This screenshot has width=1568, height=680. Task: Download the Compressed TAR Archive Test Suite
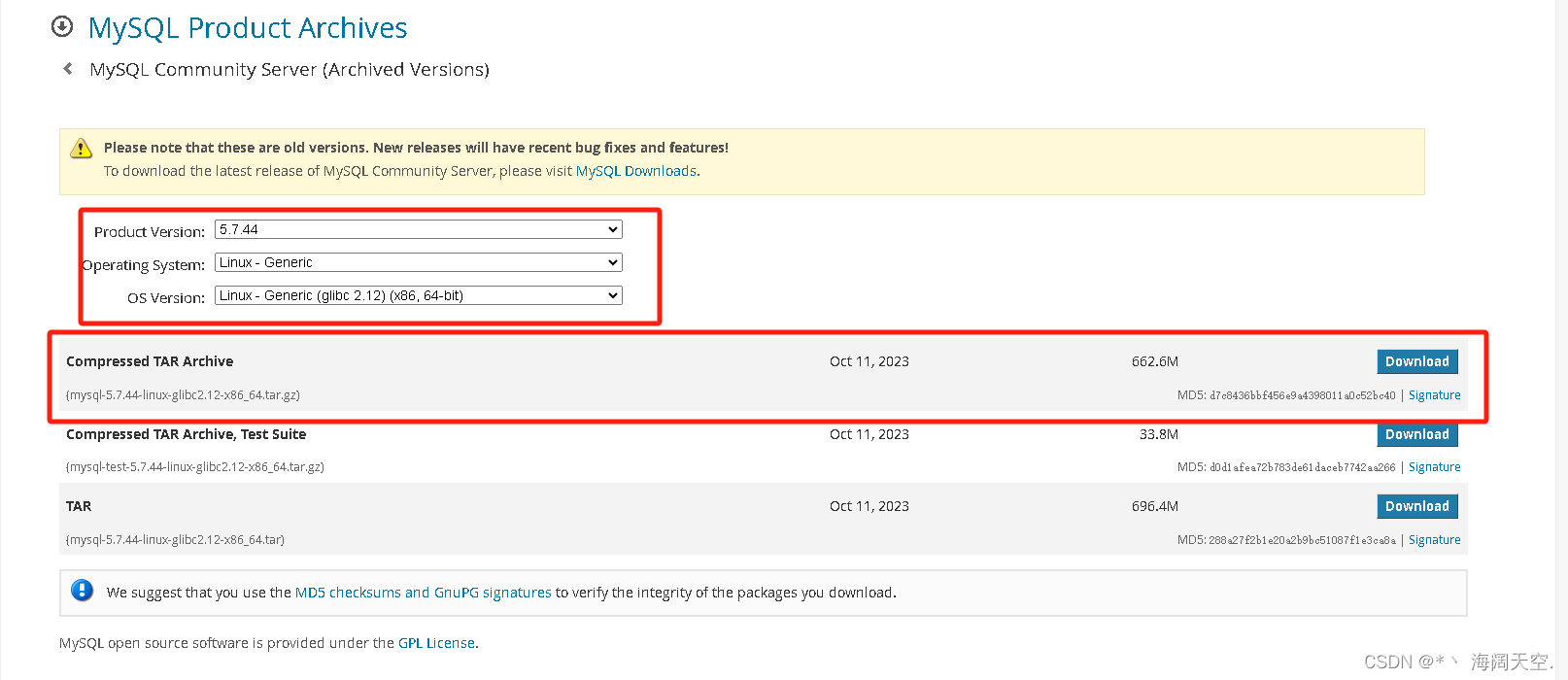[x=1417, y=434]
